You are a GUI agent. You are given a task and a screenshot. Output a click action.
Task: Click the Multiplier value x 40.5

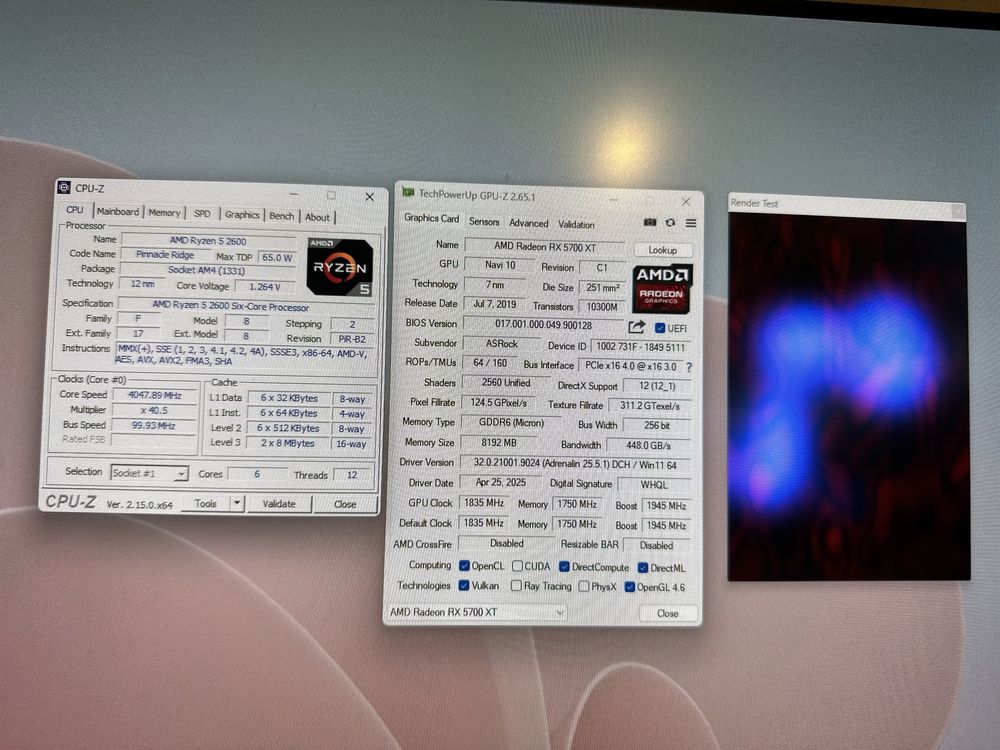(154, 410)
